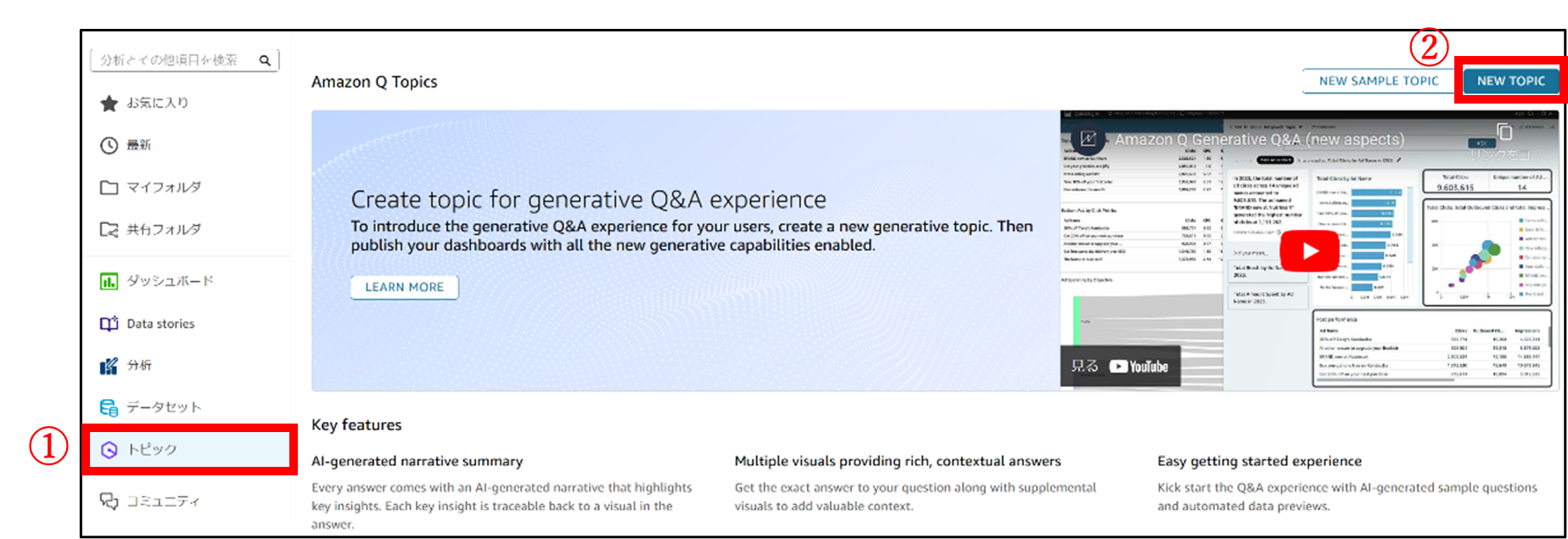Click the LEARN MORE button
This screenshot has width=1568, height=539.
pos(405,287)
